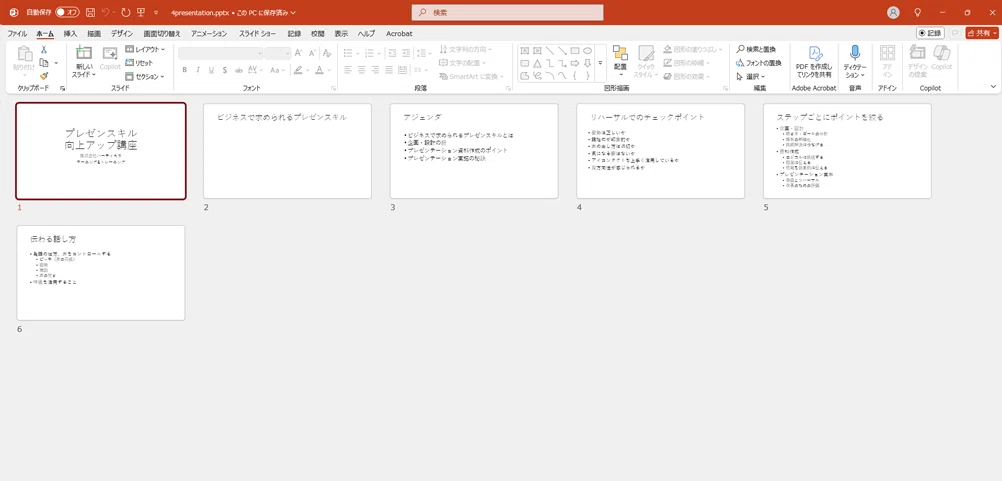Select slide 4 リハーサルでのチェックポイント thumbnail
Image resolution: width=1002 pixels, height=481 pixels.
pos(661,151)
